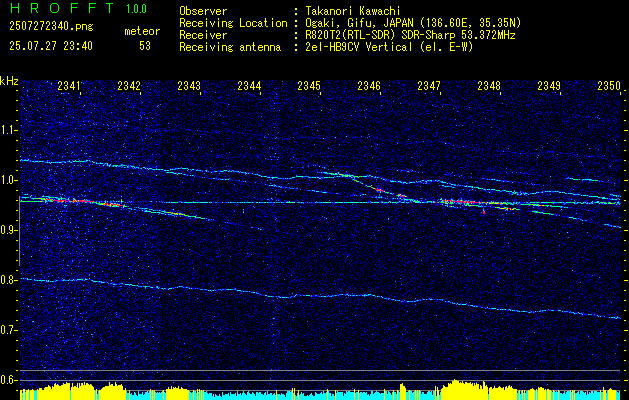Viewport: 629px width, 400px height.
Task: Click the 1.1 frequency axis label
Action: (x=9, y=130)
